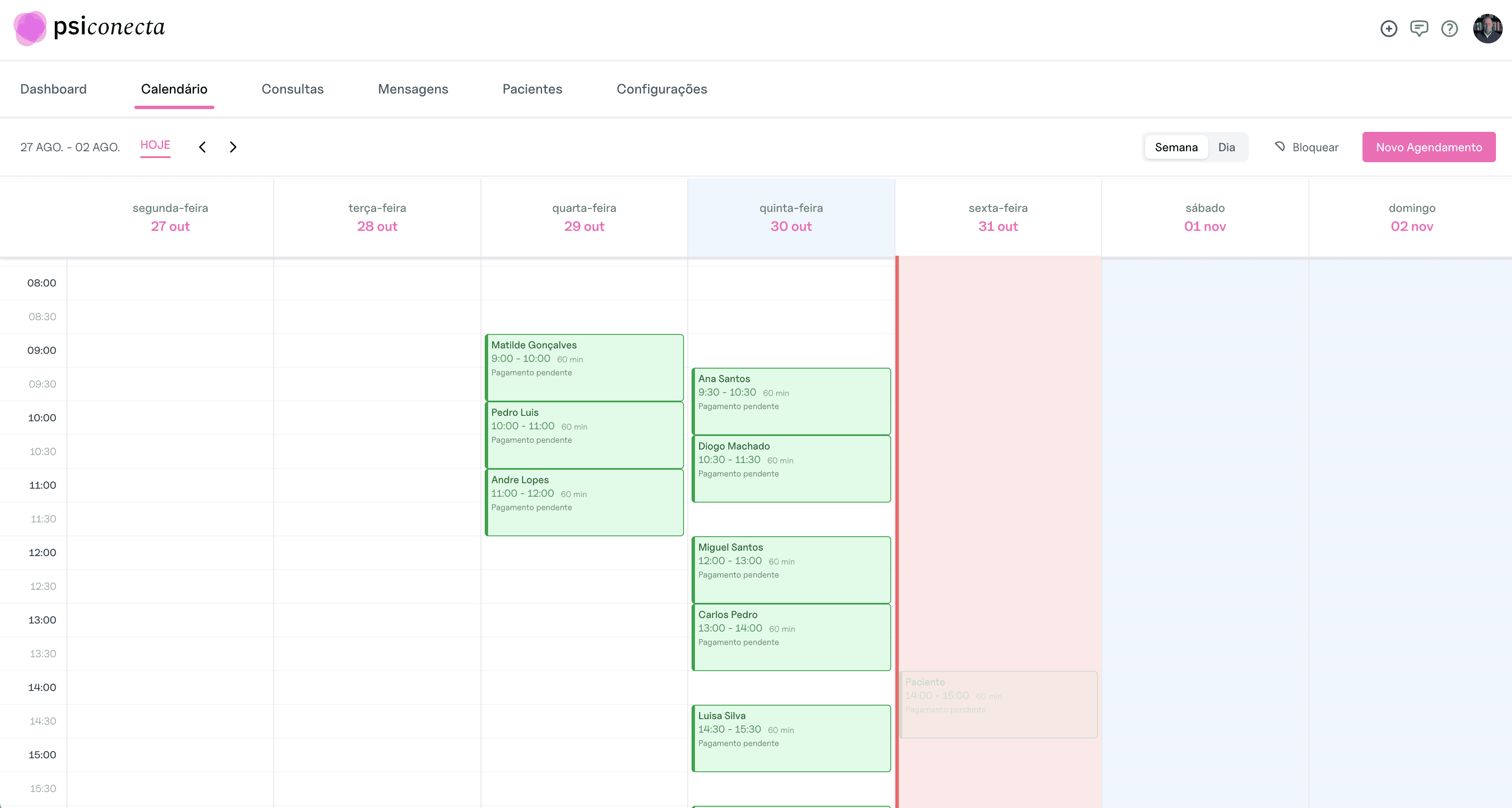The height and width of the screenshot is (808, 1512).
Task: Go to previous week with left arrow
Action: click(x=202, y=147)
